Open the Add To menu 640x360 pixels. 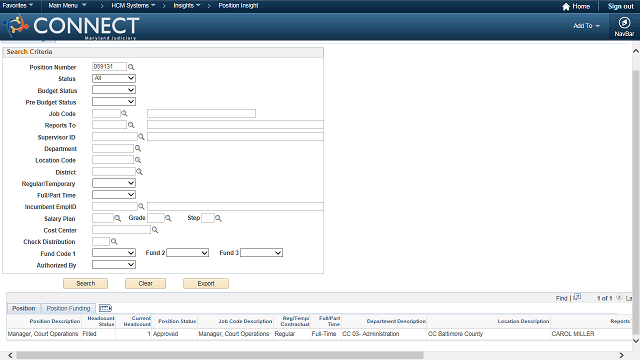586,26
